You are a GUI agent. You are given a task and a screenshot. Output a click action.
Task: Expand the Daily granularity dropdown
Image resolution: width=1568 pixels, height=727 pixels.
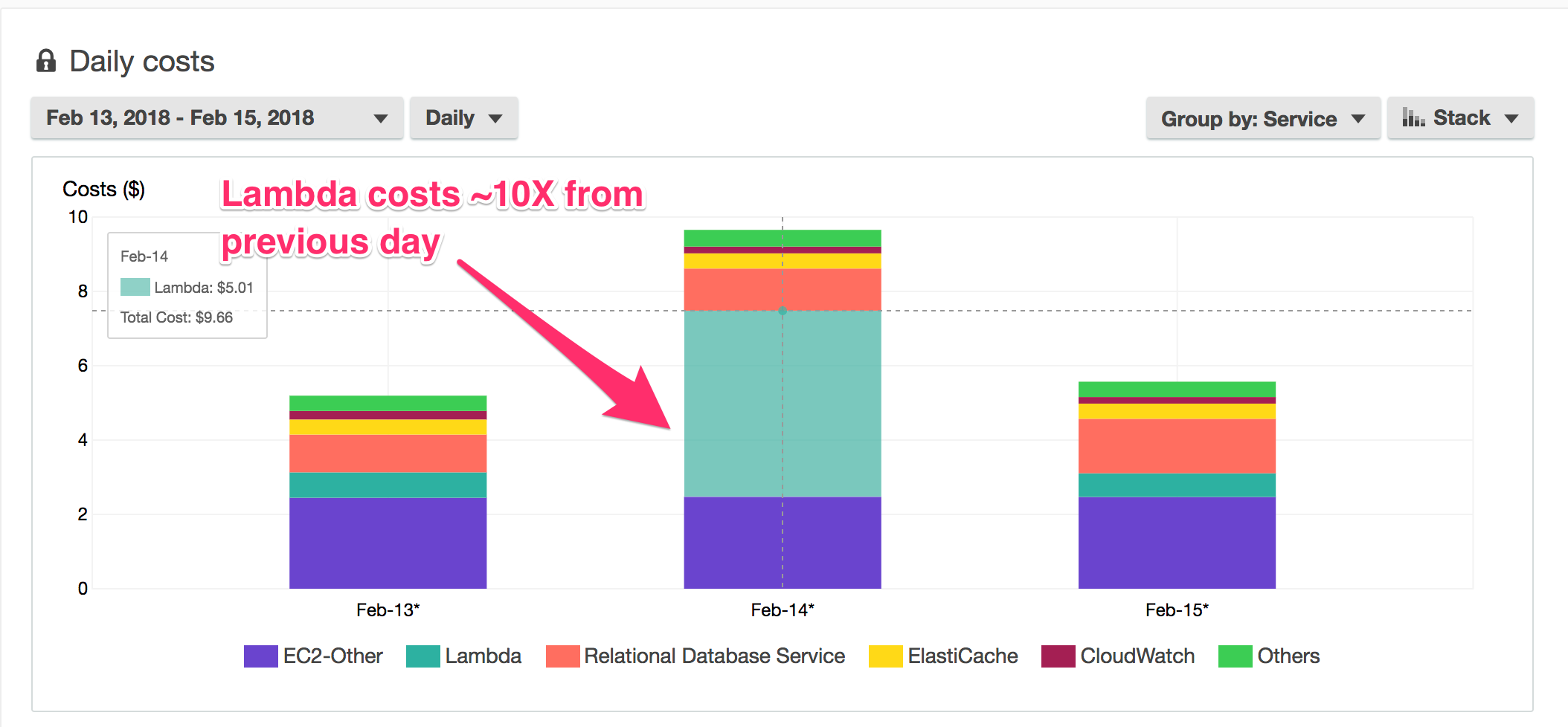(463, 118)
